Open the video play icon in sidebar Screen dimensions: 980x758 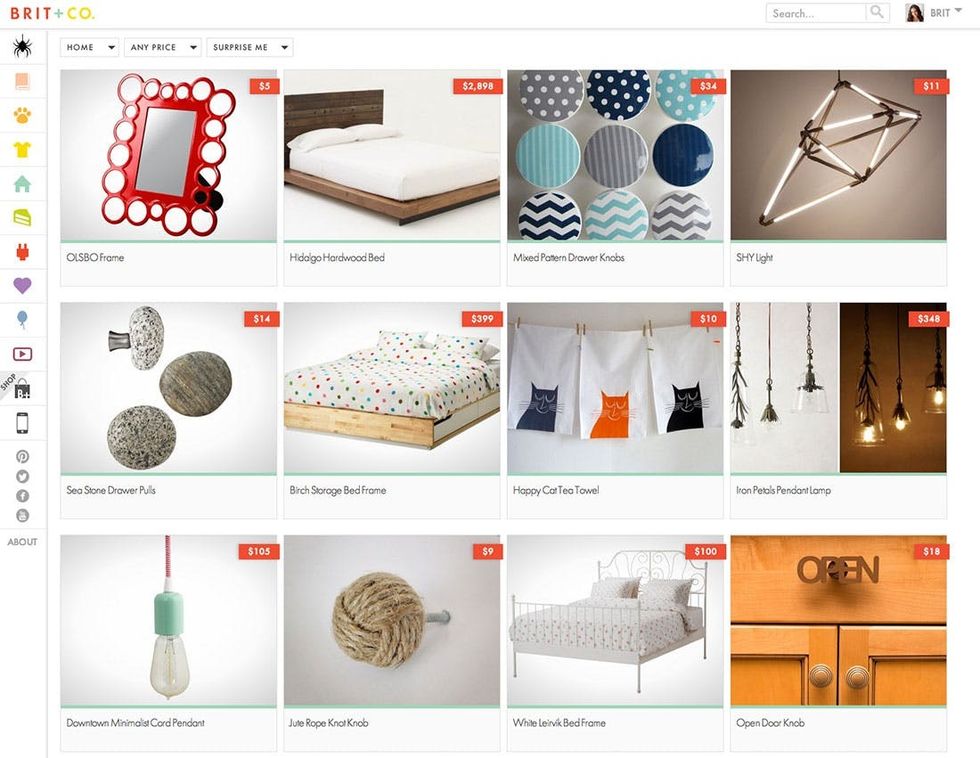(22, 354)
